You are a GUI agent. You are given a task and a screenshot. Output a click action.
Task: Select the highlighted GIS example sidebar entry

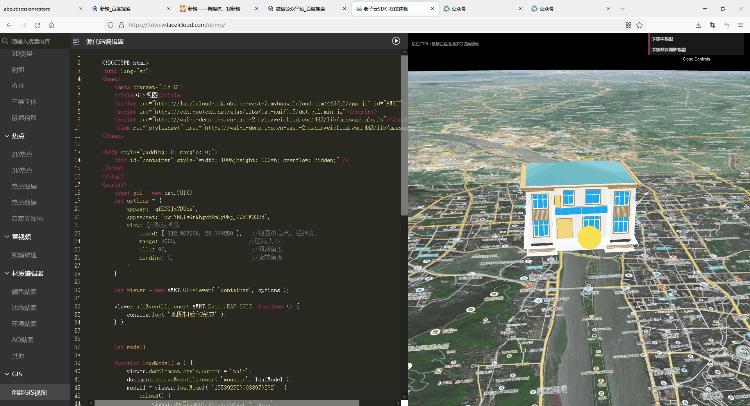coord(35,393)
